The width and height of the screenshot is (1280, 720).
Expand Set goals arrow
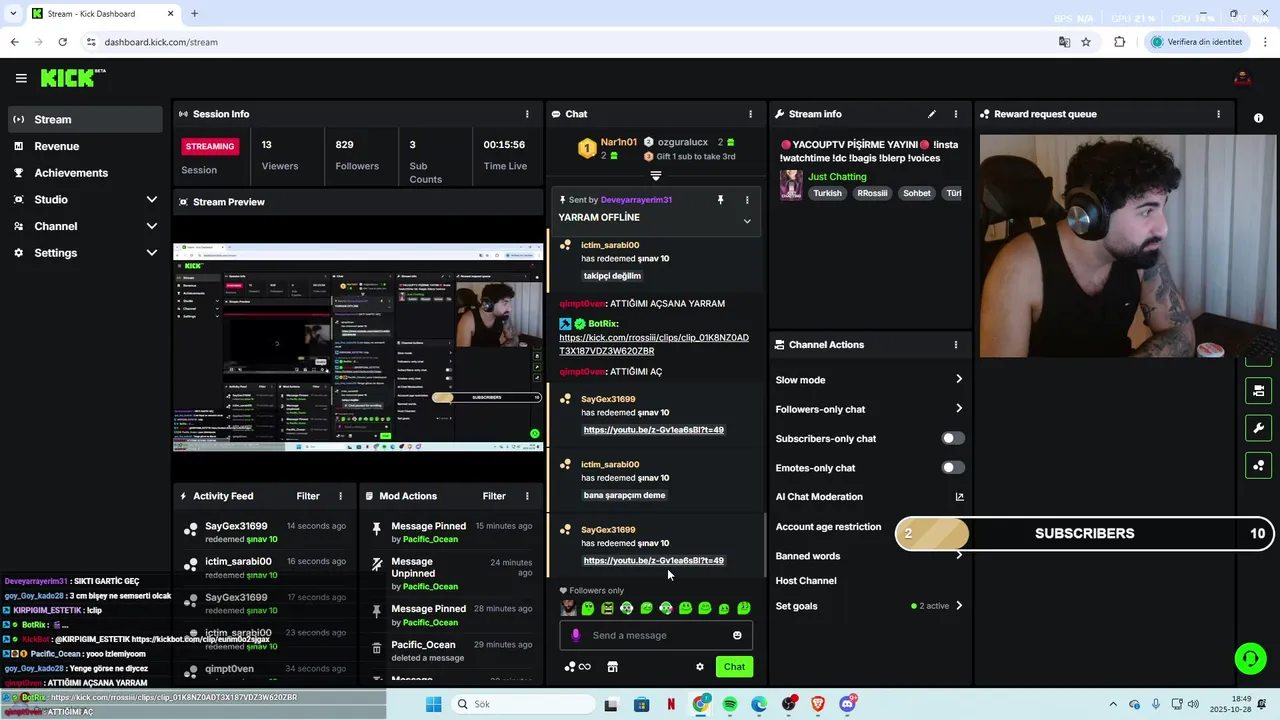tap(959, 605)
